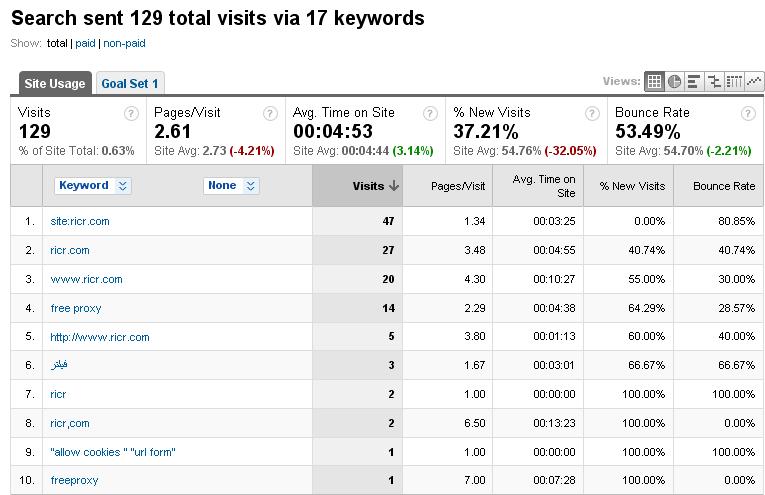
Task: Show paid search traffic
Action: (x=85, y=43)
